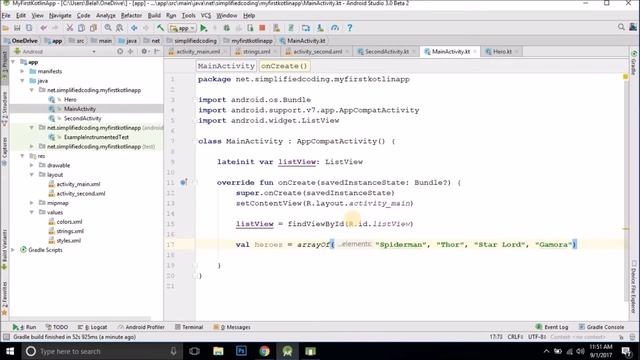This screenshot has height=360, width=640.
Task: Open the Android Profiler tool window
Action: [141, 327]
